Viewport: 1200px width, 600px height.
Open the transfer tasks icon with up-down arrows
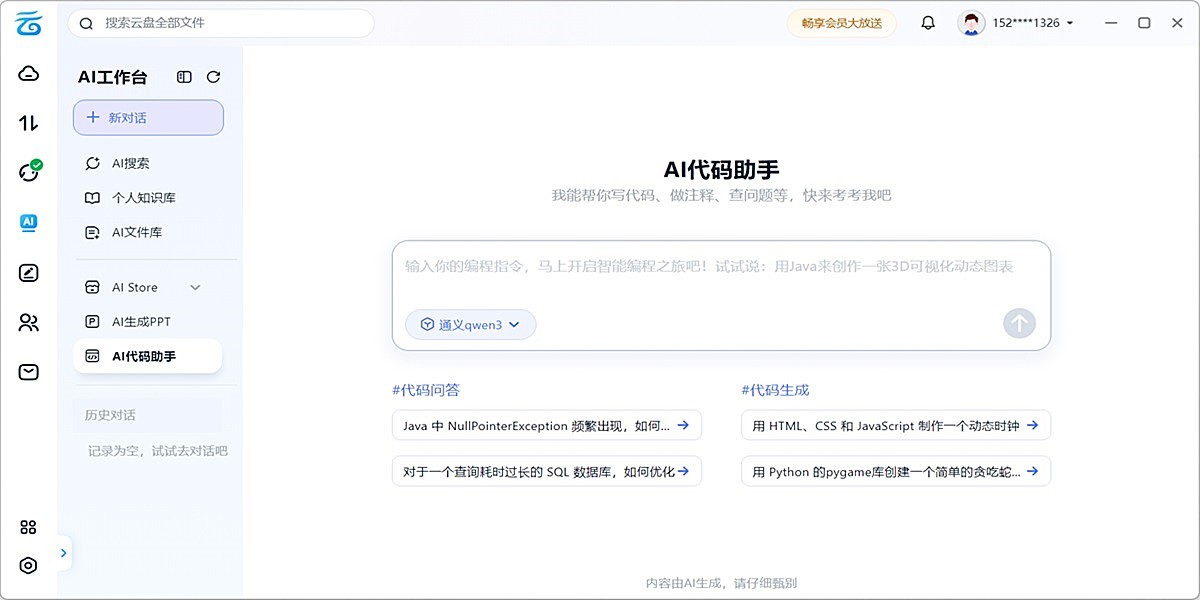tap(29, 122)
